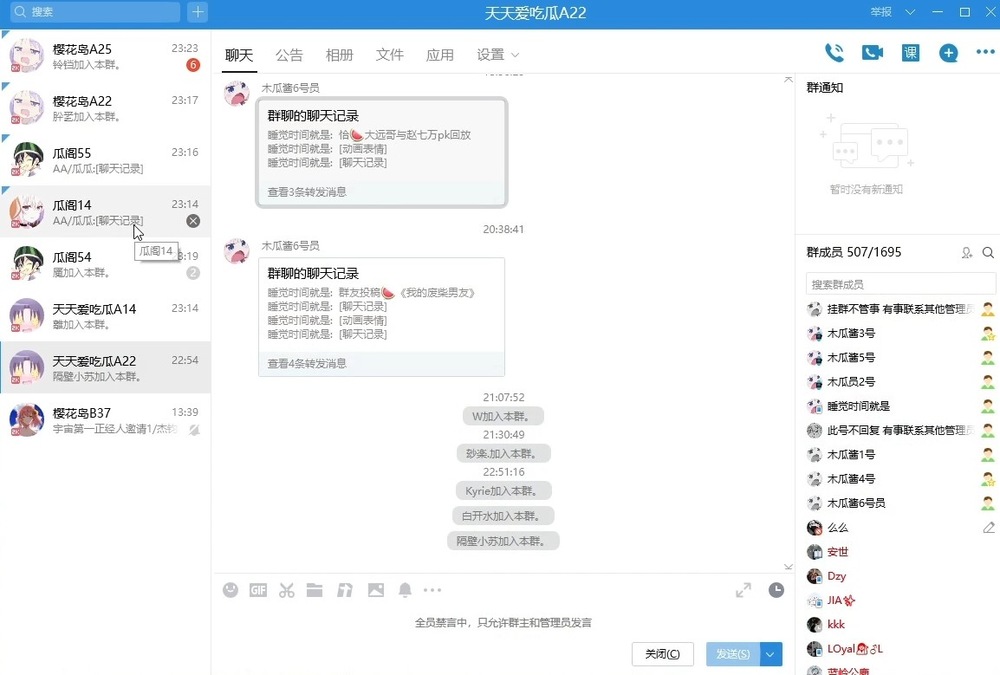Open the 樱花岛B37 conversation
Image resolution: width=1000 pixels, height=675 pixels.
point(105,420)
